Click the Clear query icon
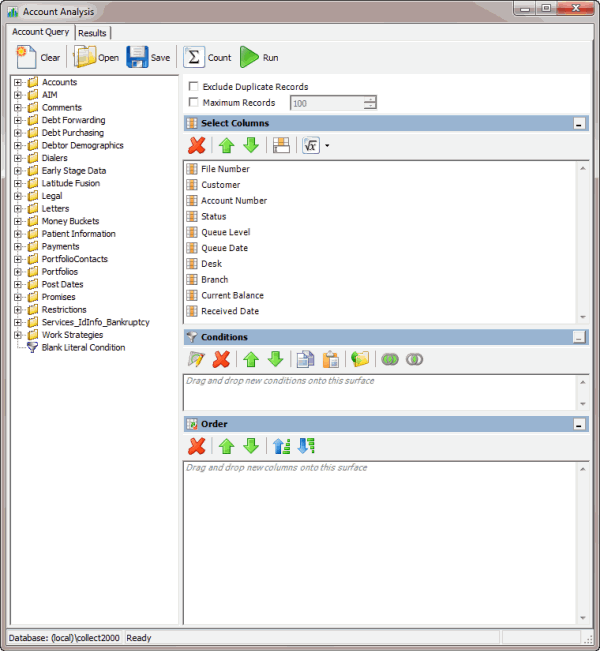The height and width of the screenshot is (651, 600). pos(26,57)
